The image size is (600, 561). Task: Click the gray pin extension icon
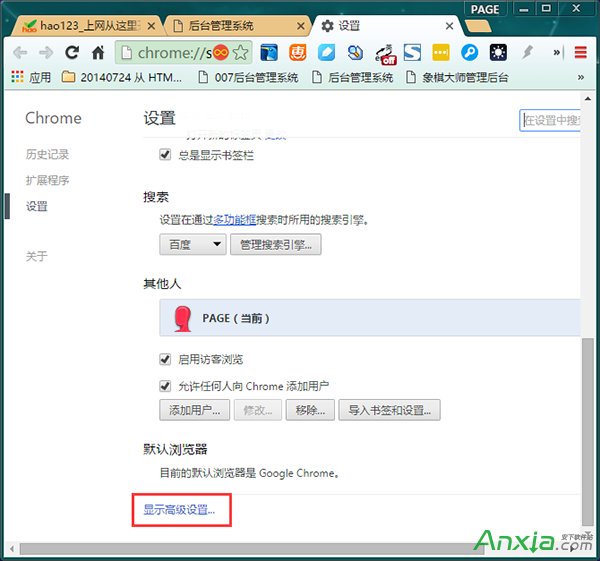527,52
